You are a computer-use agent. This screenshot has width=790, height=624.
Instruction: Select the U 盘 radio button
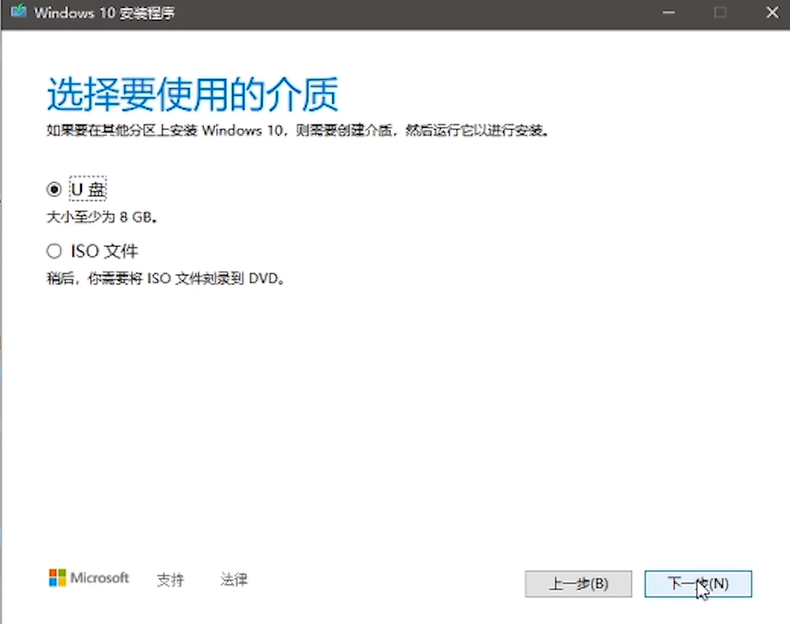[54, 189]
